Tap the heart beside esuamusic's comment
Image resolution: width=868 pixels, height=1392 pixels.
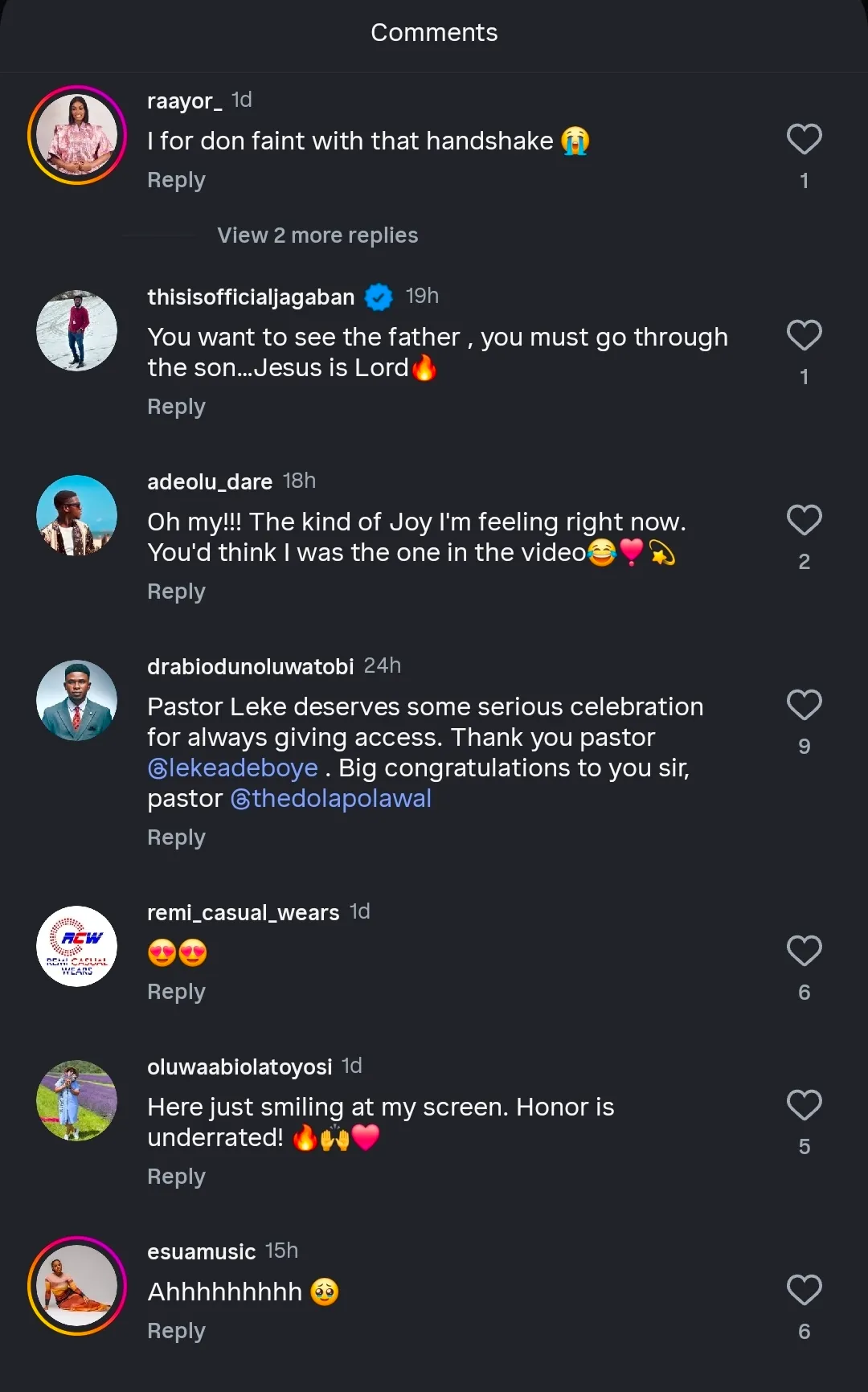click(x=804, y=1291)
